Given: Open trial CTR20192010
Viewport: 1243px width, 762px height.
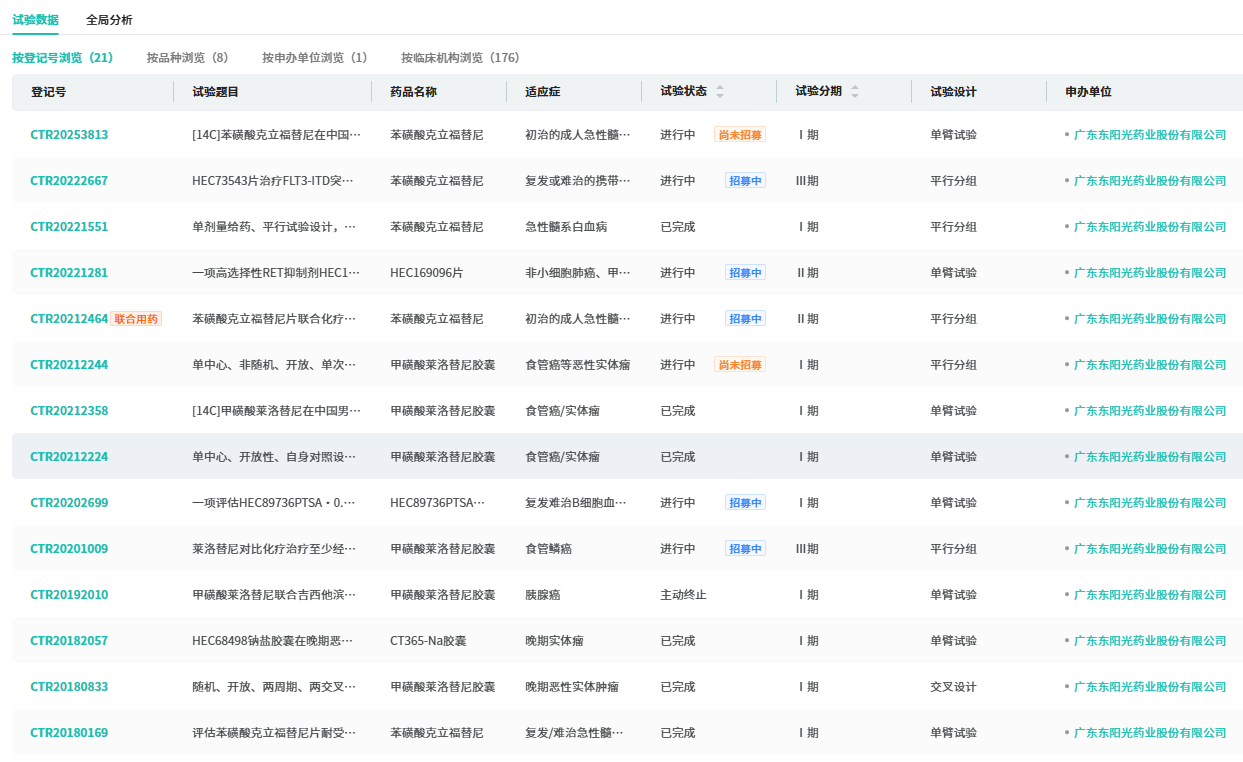Looking at the screenshot, I should click(69, 595).
